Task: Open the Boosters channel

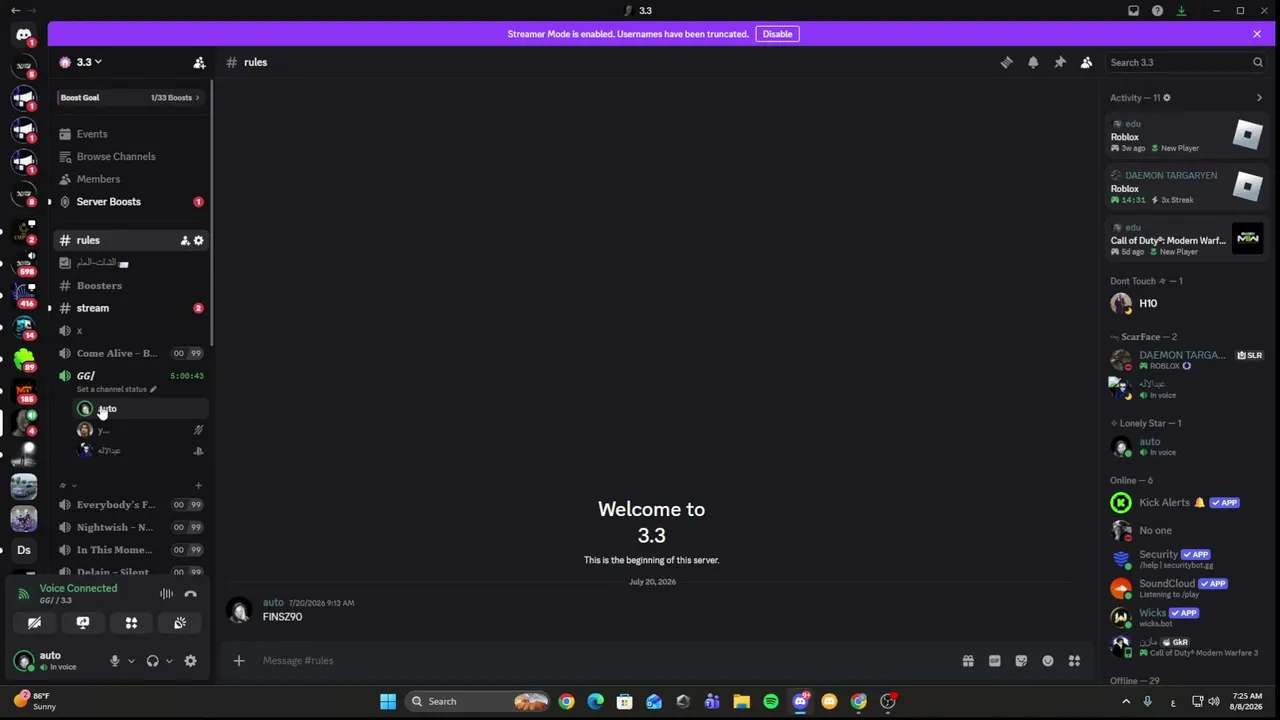Action: [x=130, y=286]
